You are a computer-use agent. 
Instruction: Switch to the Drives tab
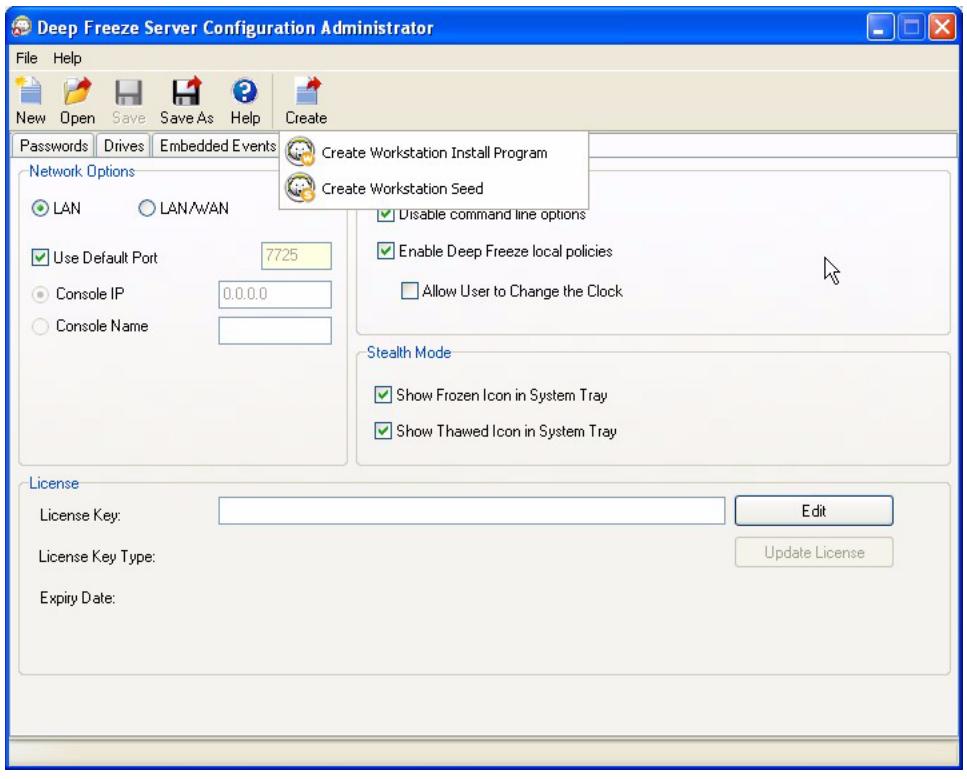(123, 146)
